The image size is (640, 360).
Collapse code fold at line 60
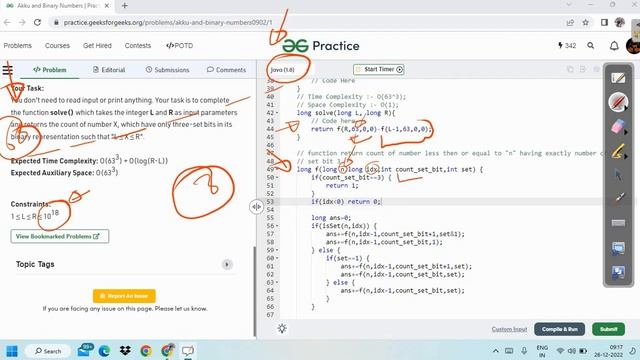(278, 258)
